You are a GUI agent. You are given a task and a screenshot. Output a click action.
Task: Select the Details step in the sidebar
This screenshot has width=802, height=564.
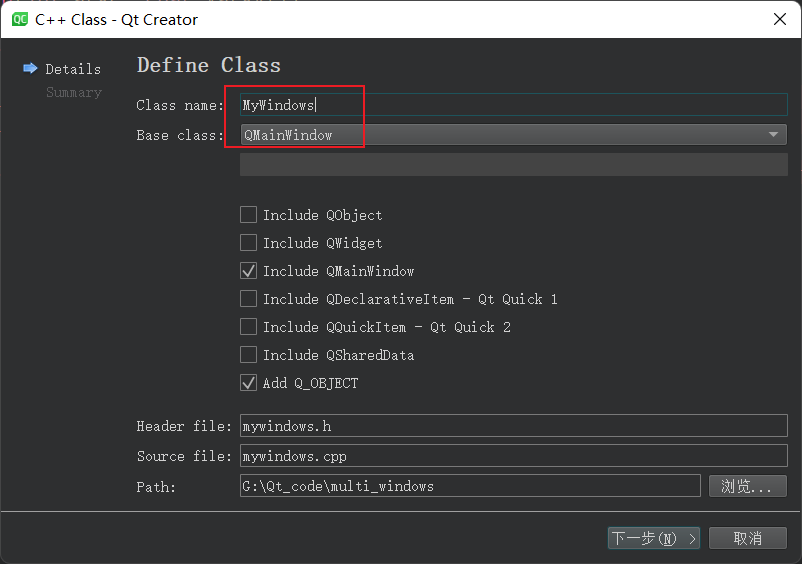pos(73,69)
